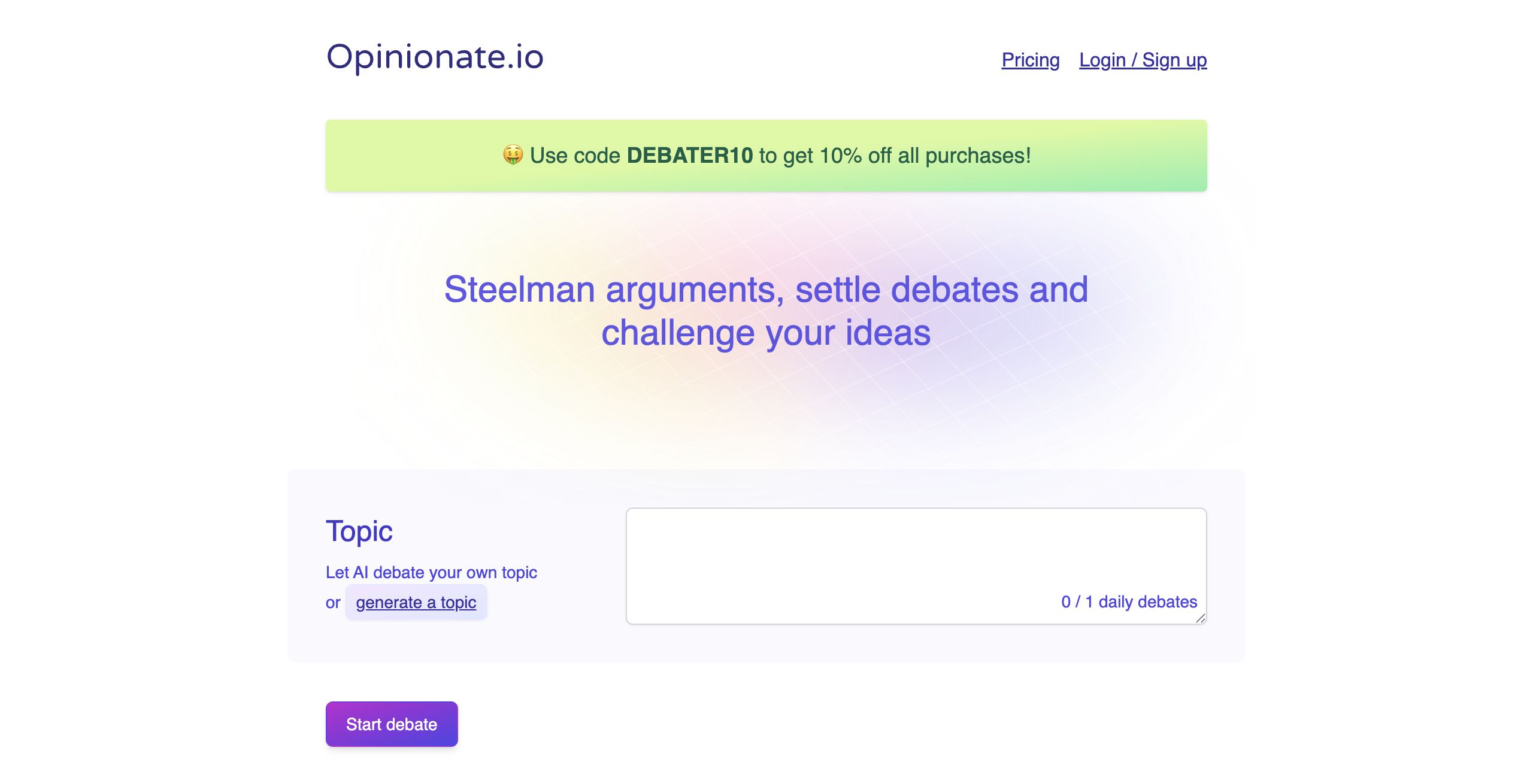
Task: Click the word 'or' before generate a topic
Action: tap(333, 603)
